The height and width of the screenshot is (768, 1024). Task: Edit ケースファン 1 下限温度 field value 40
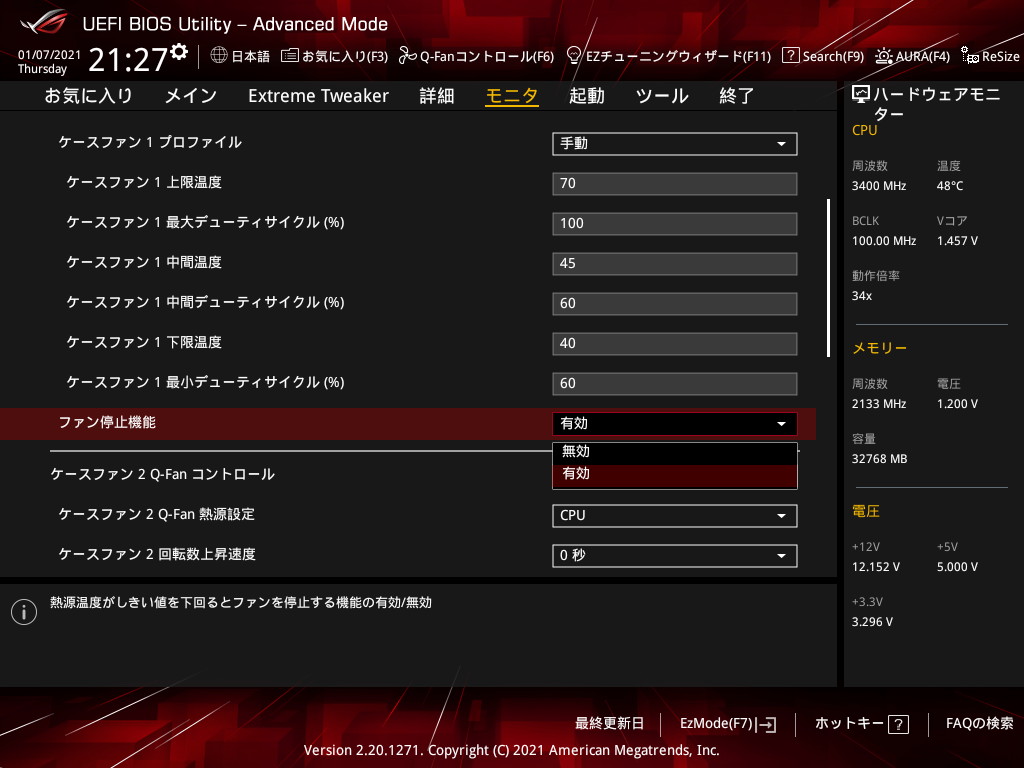pos(675,344)
